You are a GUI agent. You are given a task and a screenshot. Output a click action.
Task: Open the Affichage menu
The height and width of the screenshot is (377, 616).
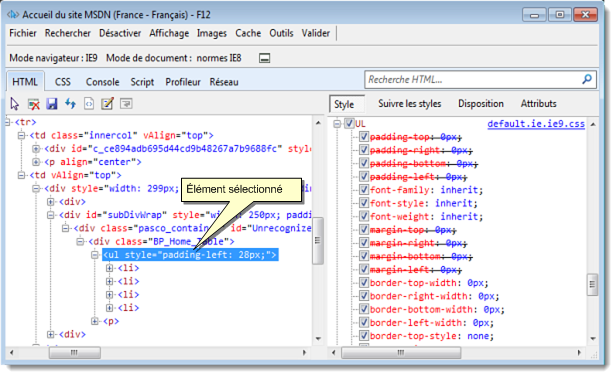point(169,33)
